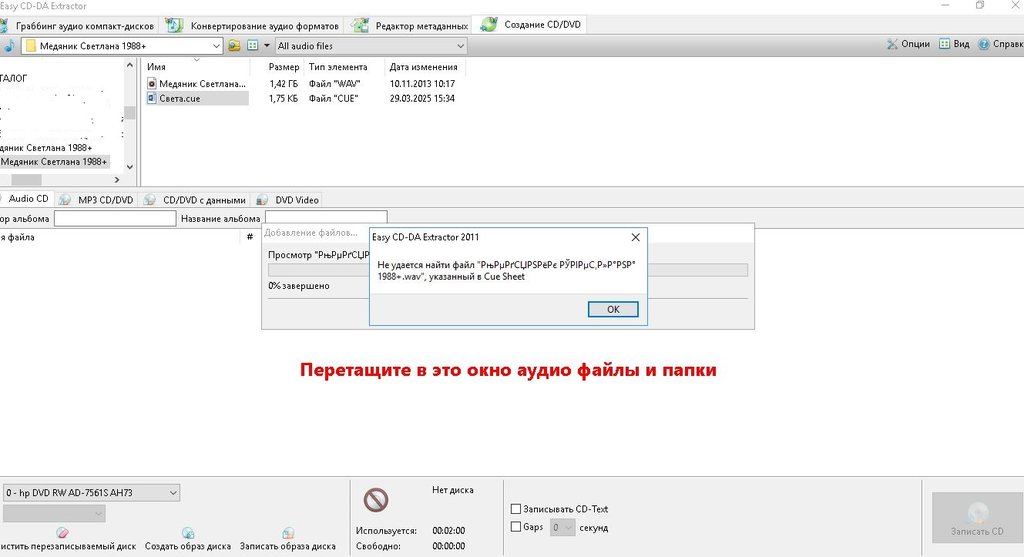Click folder tree scroll up arrow

(x=130, y=65)
